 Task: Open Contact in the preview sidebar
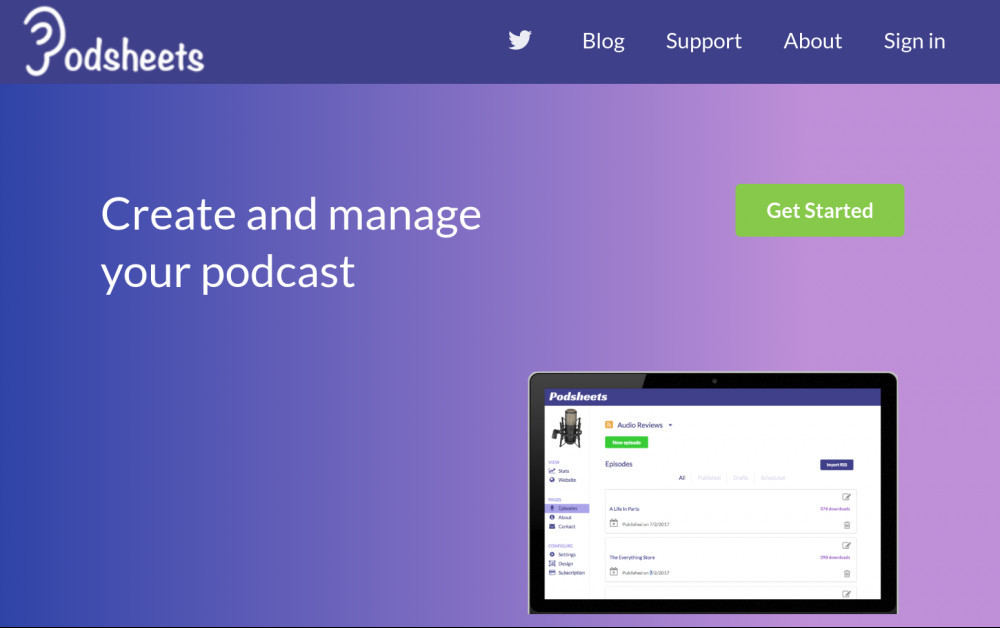[x=562, y=527]
